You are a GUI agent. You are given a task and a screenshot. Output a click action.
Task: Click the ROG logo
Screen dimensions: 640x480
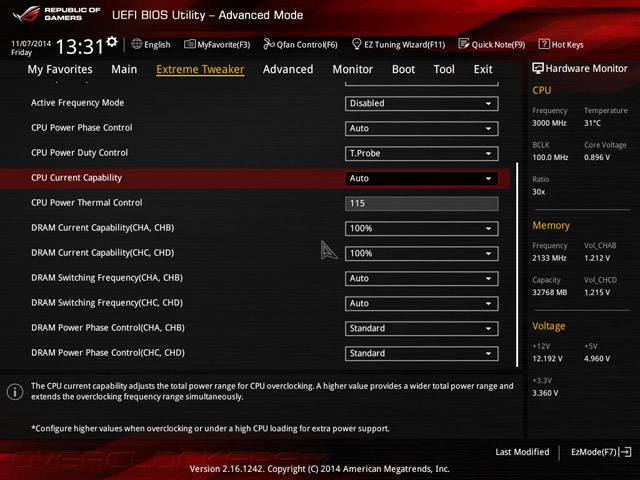point(26,14)
